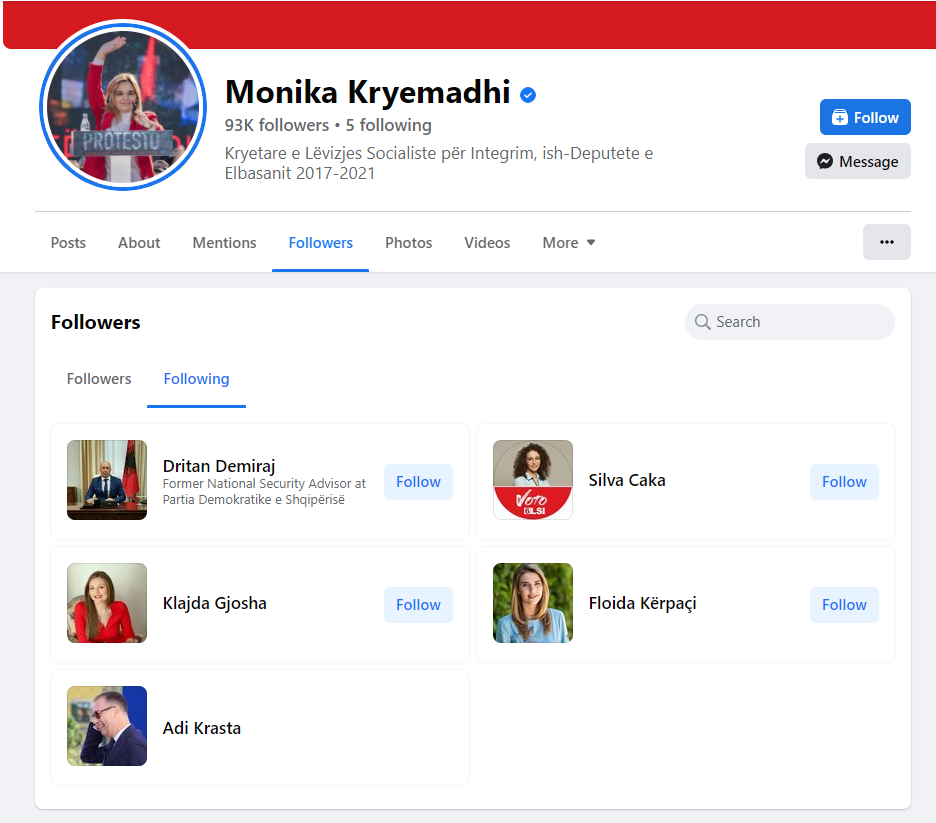936x823 pixels.
Task: Open Dritan Demiraj's profile thumbnail
Action: pos(107,480)
